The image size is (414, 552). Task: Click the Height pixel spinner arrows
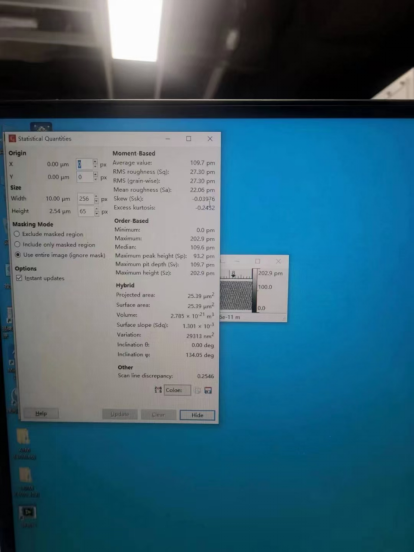(96, 211)
